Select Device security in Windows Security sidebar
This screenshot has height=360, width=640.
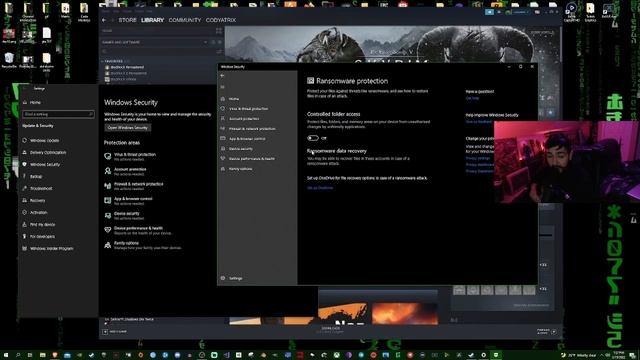click(x=240, y=149)
